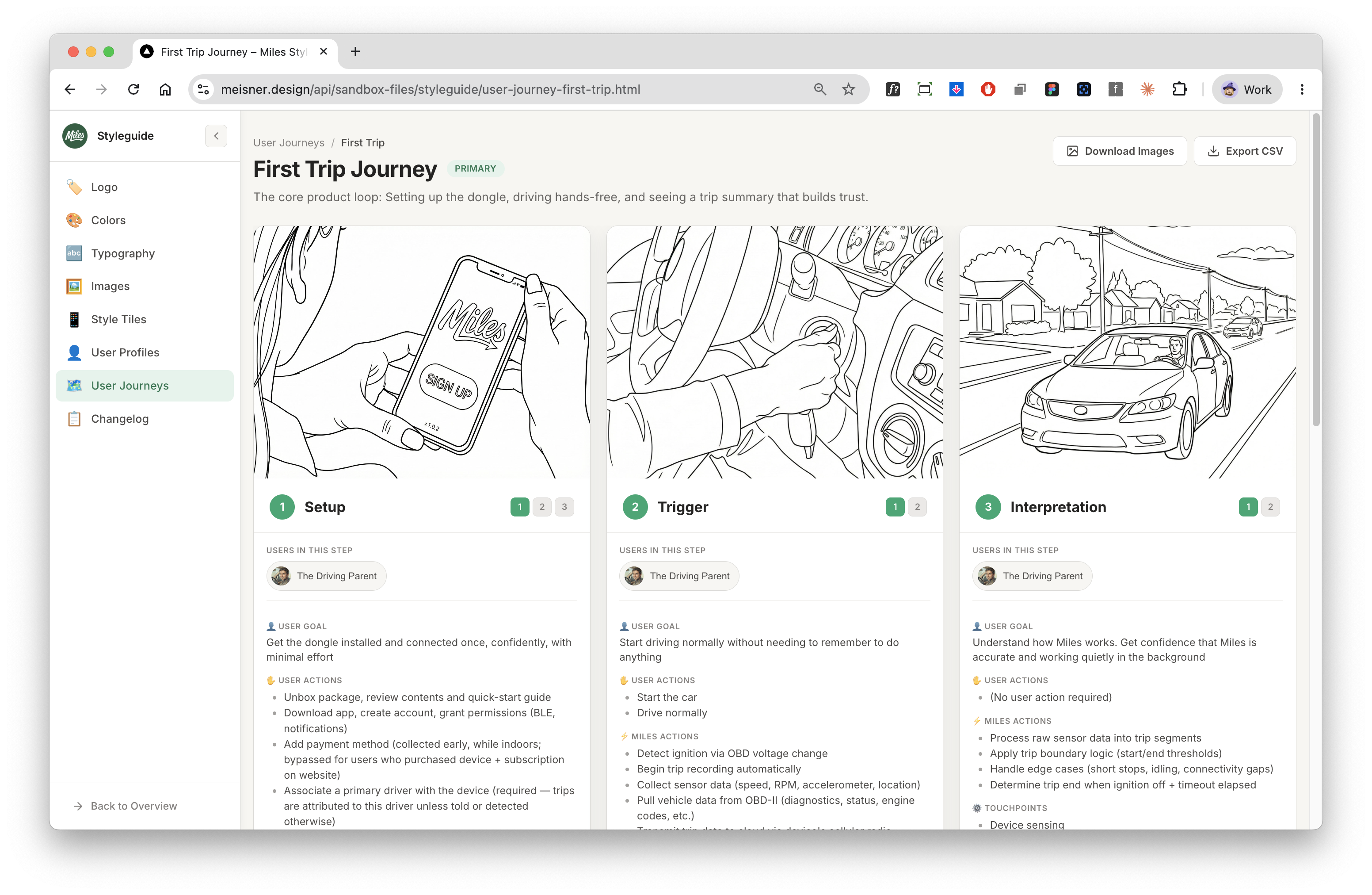Image resolution: width=1372 pixels, height=895 pixels.
Task: Open the gray letter f extension
Action: click(1116, 89)
